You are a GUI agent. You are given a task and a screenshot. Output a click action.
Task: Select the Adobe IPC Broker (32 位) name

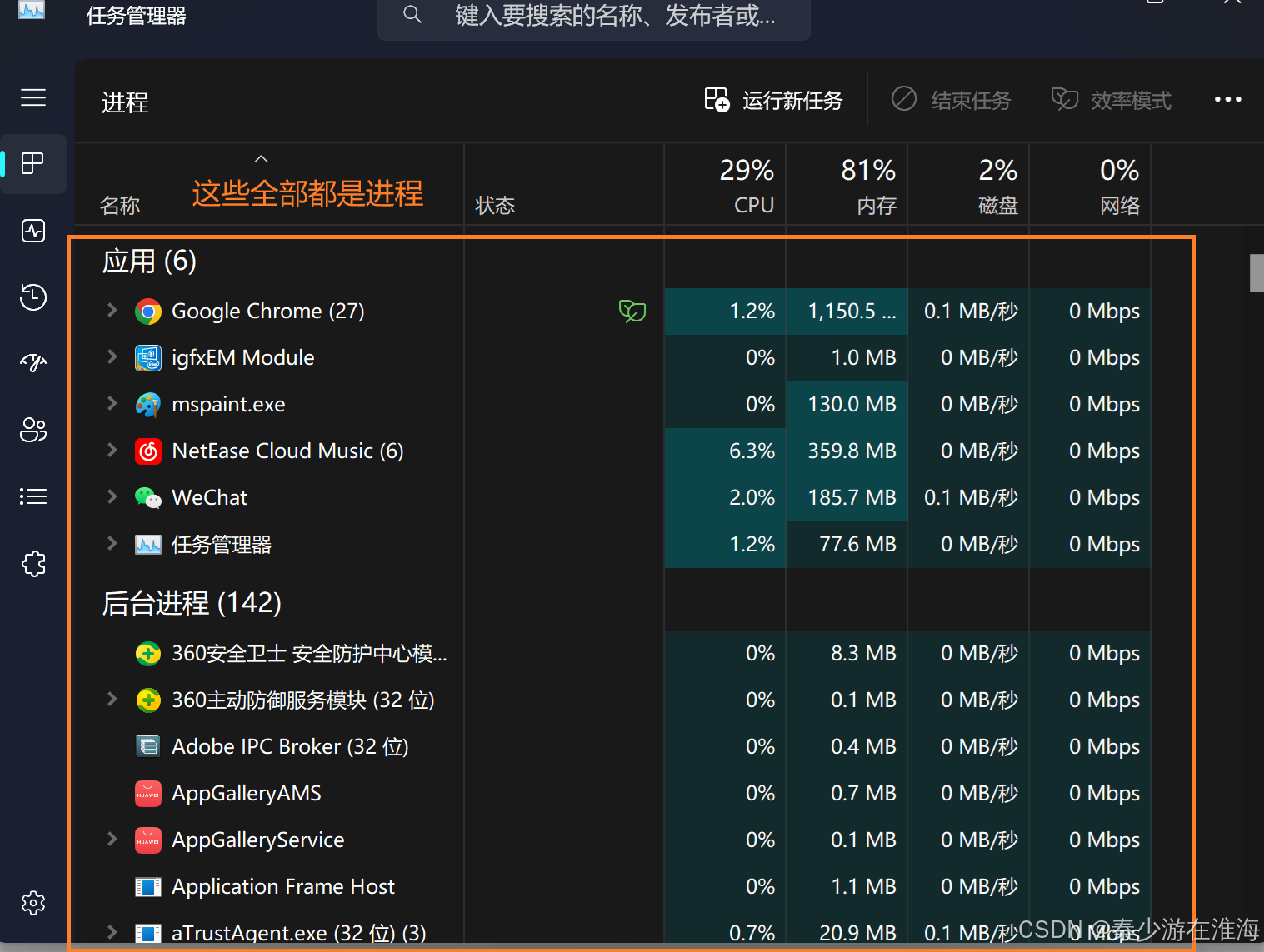coord(290,747)
